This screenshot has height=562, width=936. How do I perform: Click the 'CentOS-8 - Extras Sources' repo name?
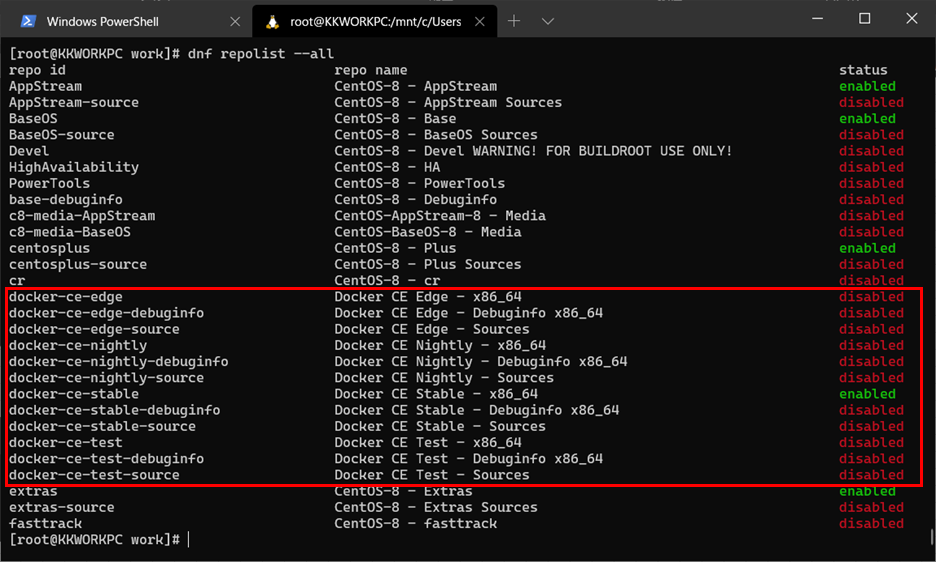click(x=436, y=507)
